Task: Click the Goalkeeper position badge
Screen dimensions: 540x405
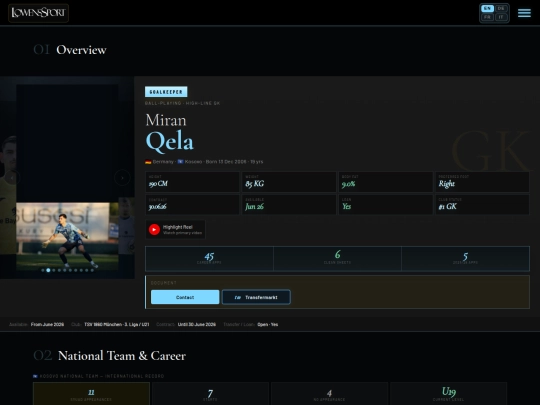Action: coord(166,92)
